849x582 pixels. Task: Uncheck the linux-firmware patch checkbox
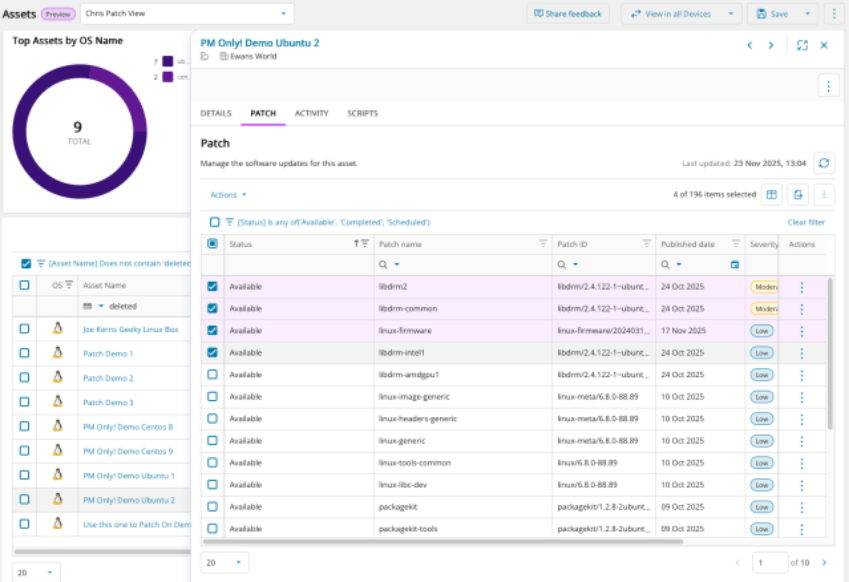click(x=212, y=331)
